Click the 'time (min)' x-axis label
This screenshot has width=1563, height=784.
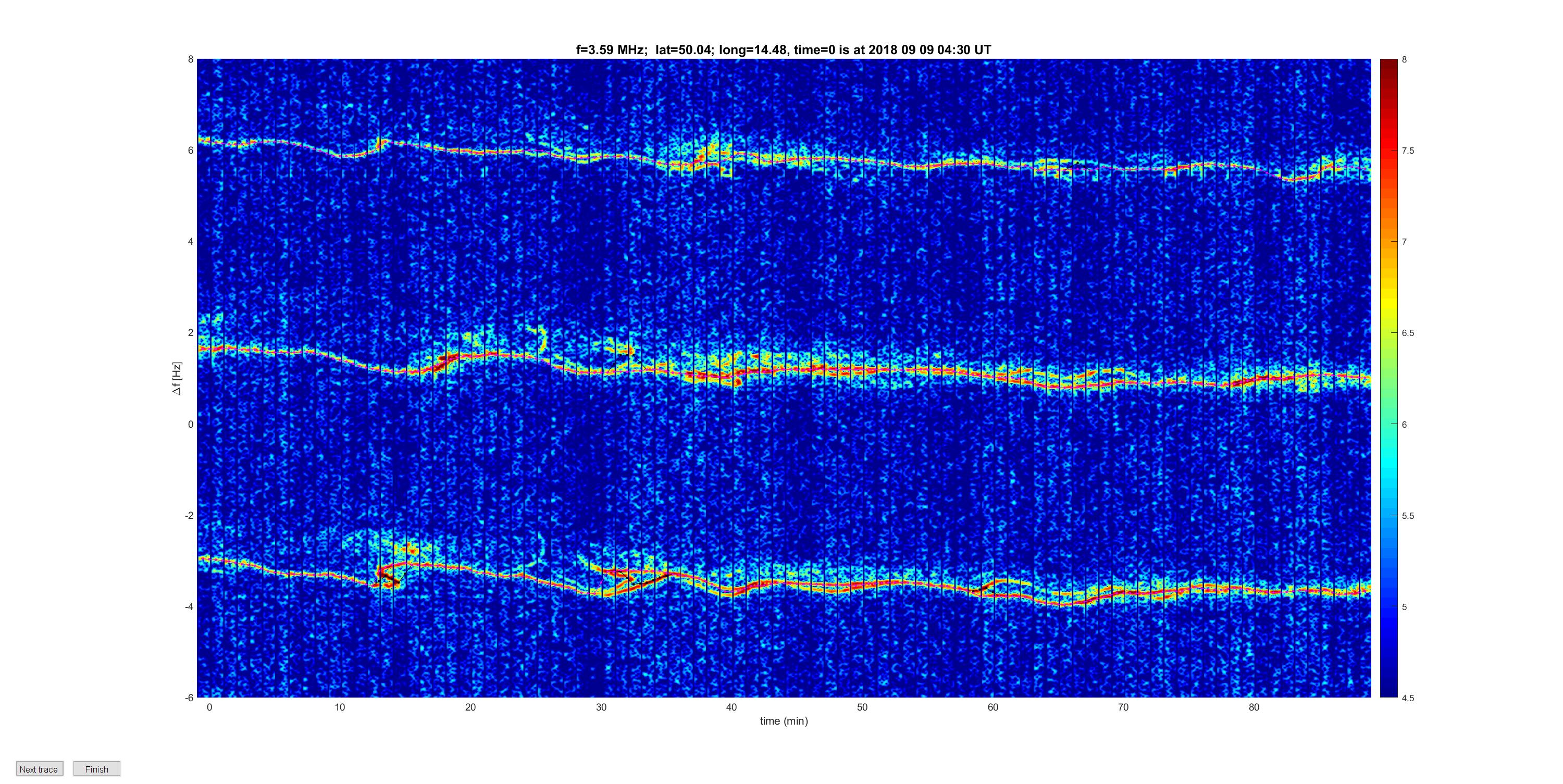point(784,721)
